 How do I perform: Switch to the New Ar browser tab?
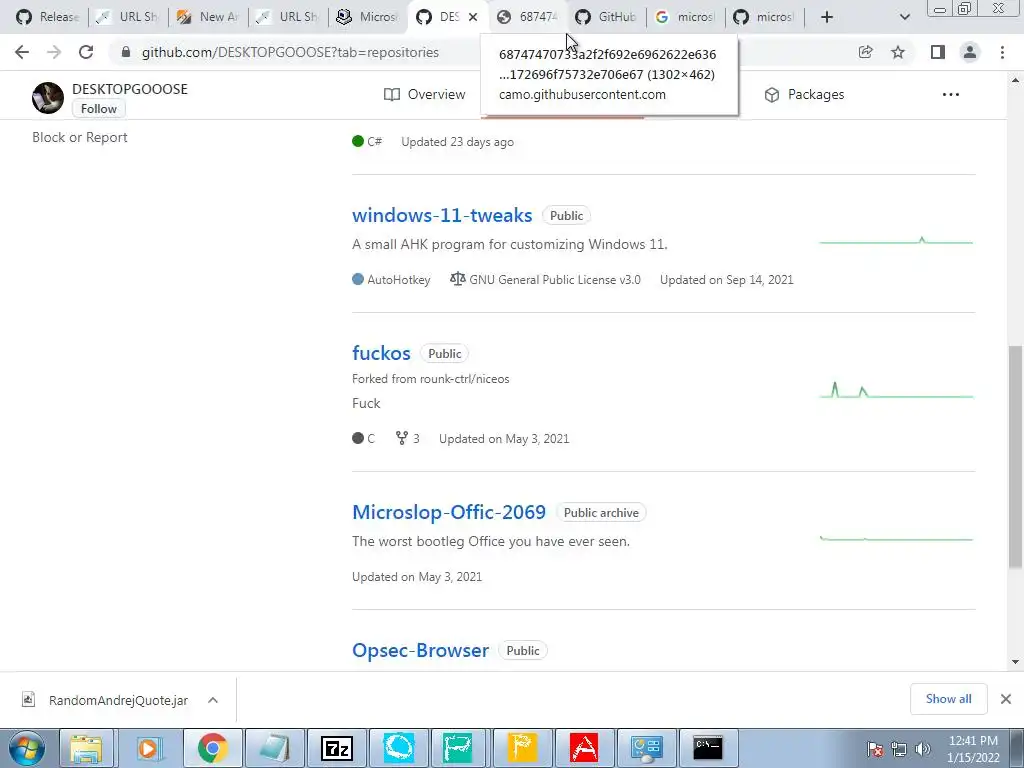(x=208, y=17)
